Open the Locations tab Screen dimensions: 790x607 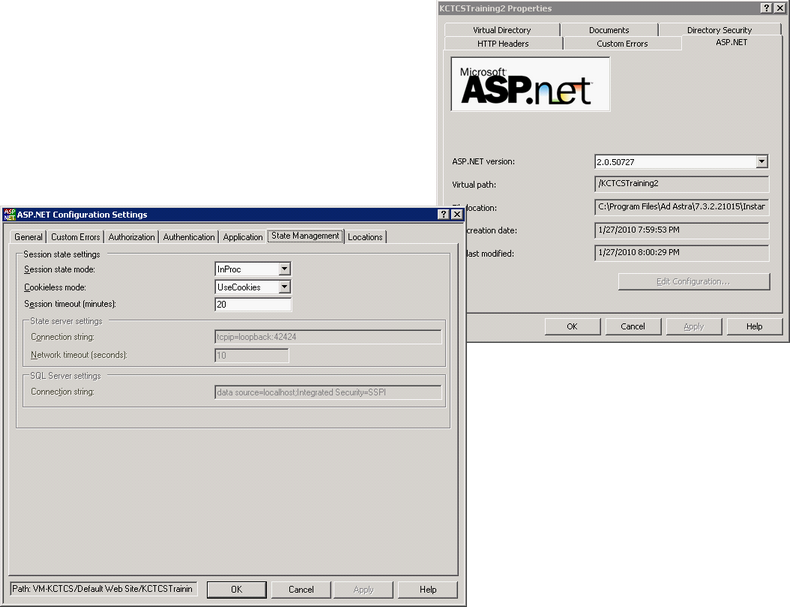point(365,237)
